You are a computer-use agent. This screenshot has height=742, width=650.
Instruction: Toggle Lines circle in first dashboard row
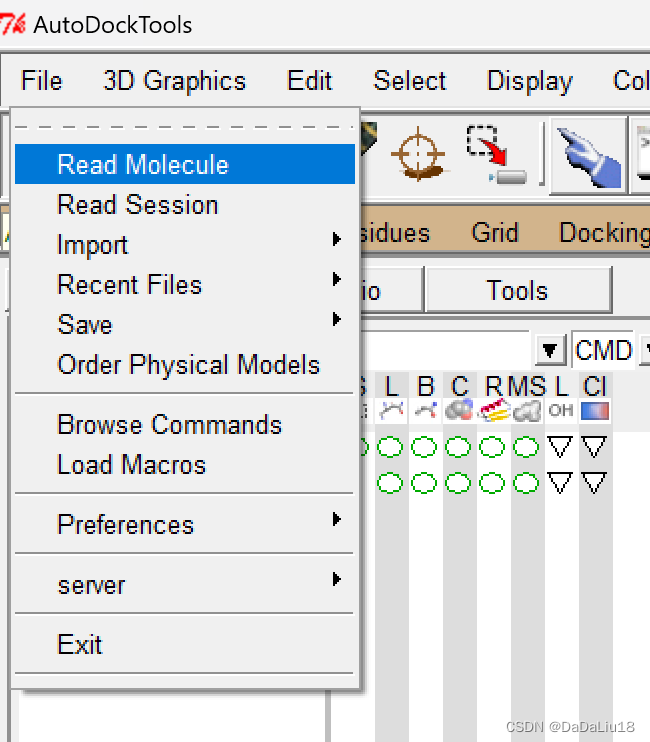coord(390,447)
